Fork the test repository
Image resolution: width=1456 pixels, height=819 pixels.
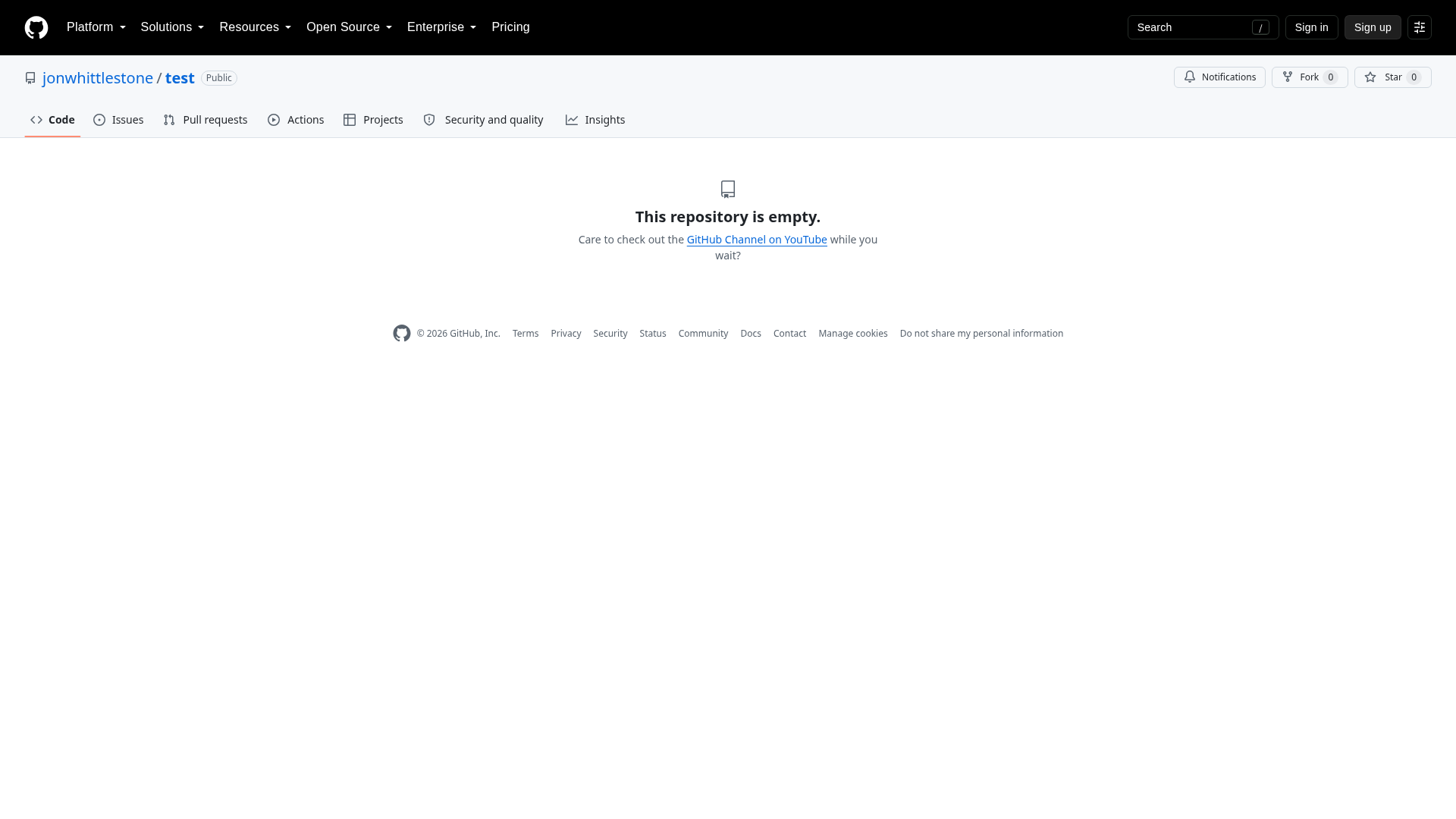(1310, 77)
